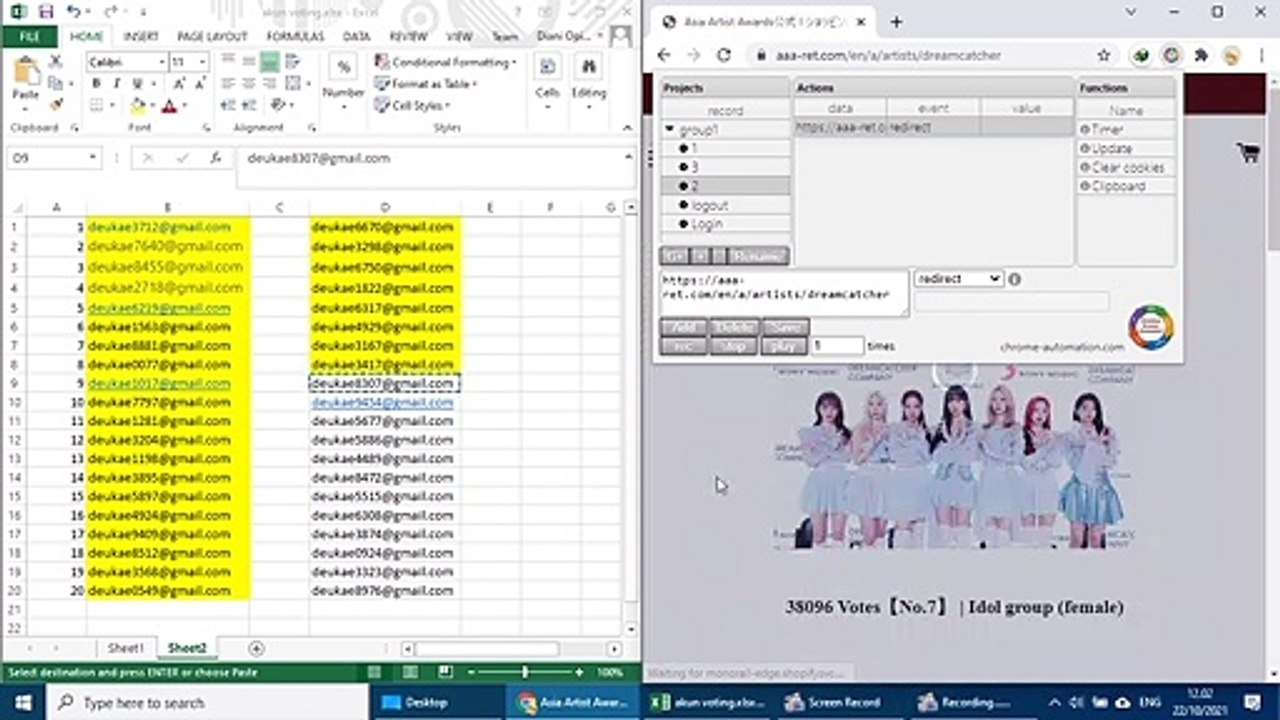Click the play times count field
This screenshot has width=1280, height=720.
(x=837, y=345)
